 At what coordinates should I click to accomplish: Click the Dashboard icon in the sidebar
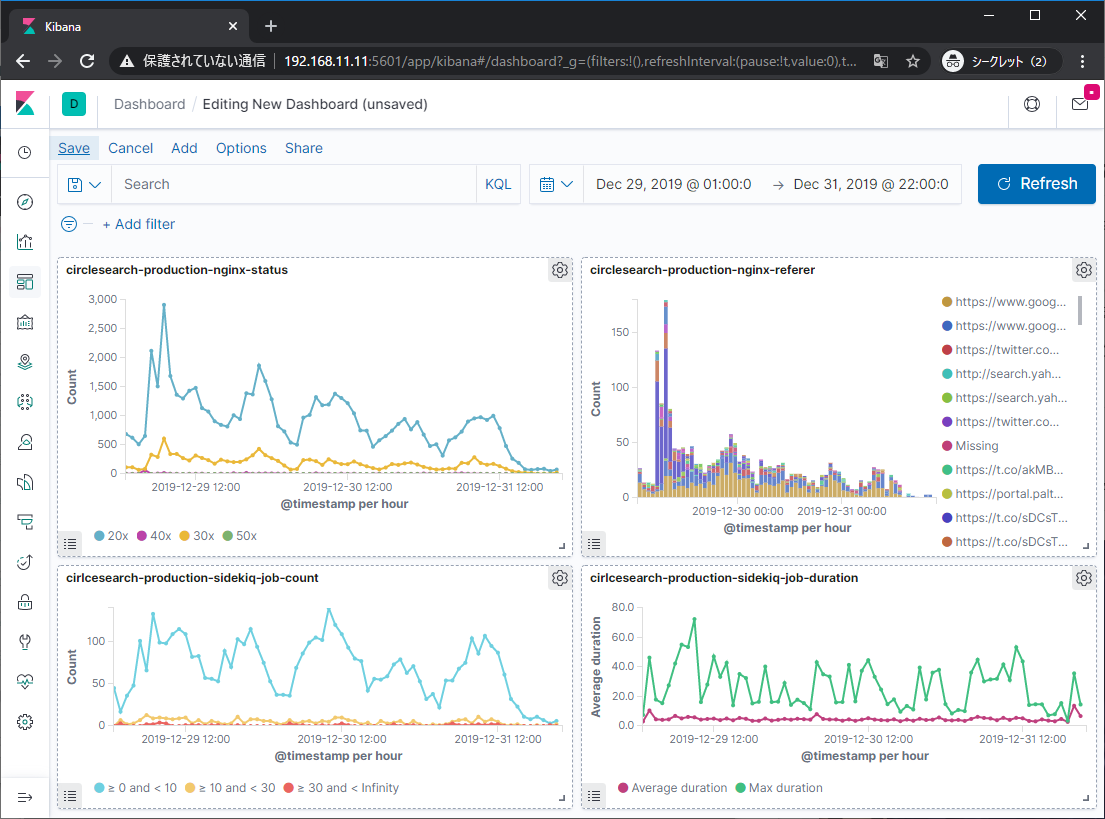(25, 282)
